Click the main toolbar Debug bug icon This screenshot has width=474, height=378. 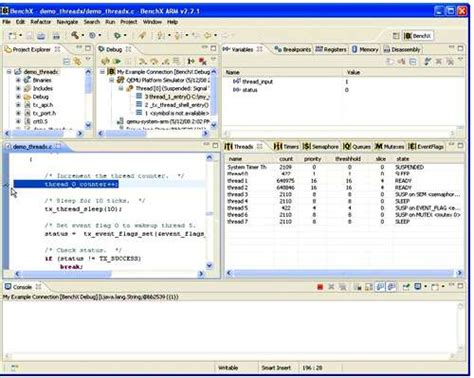pyautogui.click(x=117, y=35)
